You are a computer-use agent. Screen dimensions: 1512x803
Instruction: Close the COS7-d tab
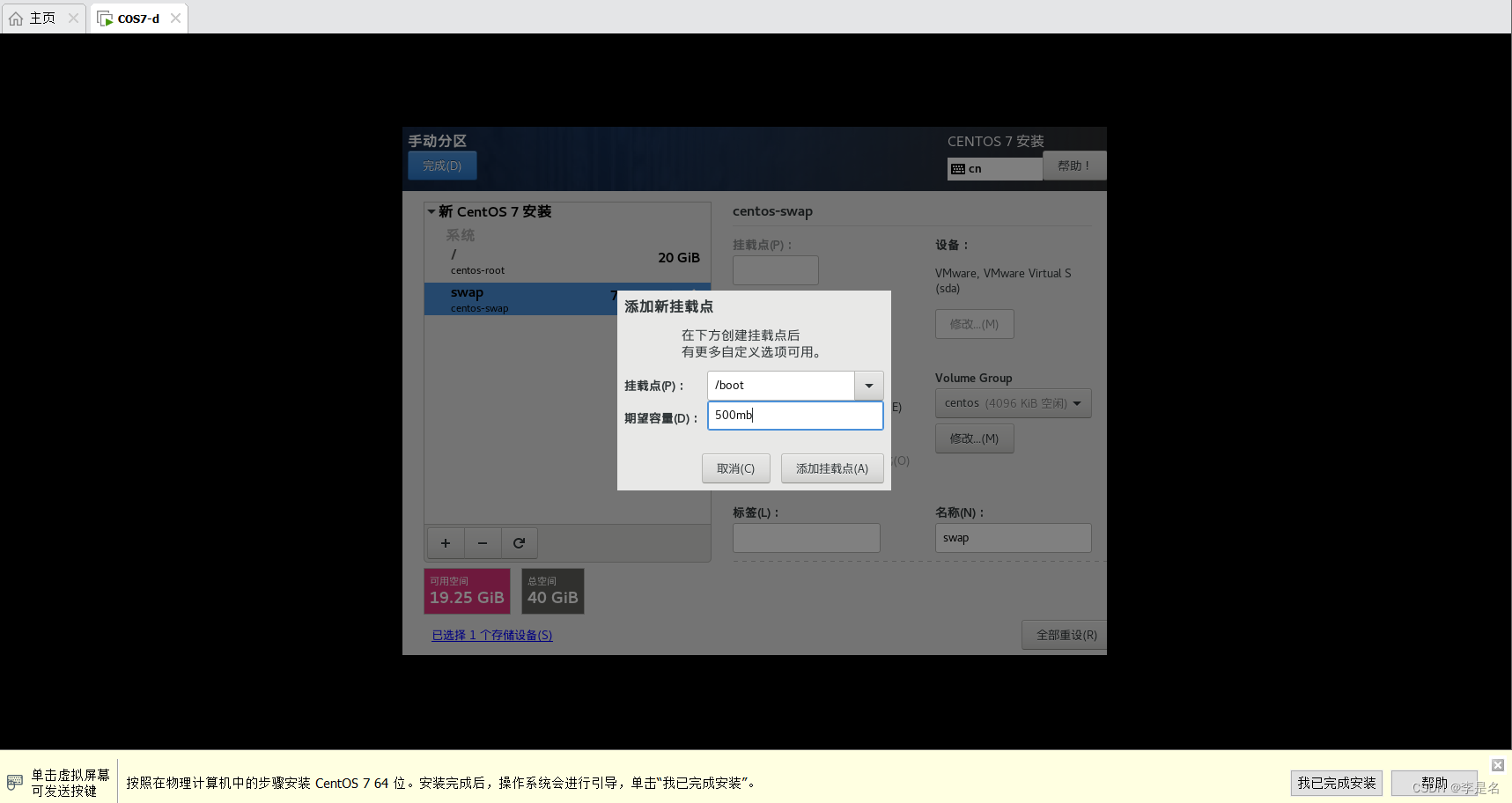pos(175,18)
